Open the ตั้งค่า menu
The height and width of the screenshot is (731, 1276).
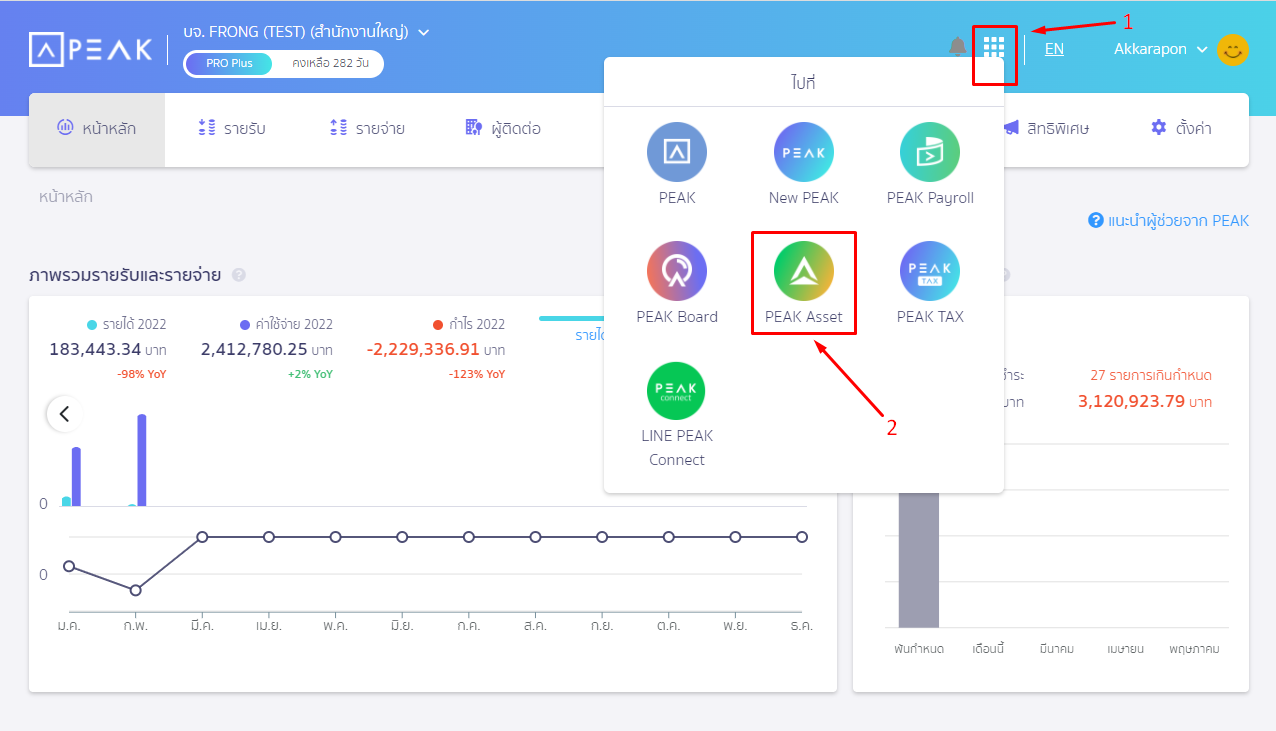[x=1181, y=128]
